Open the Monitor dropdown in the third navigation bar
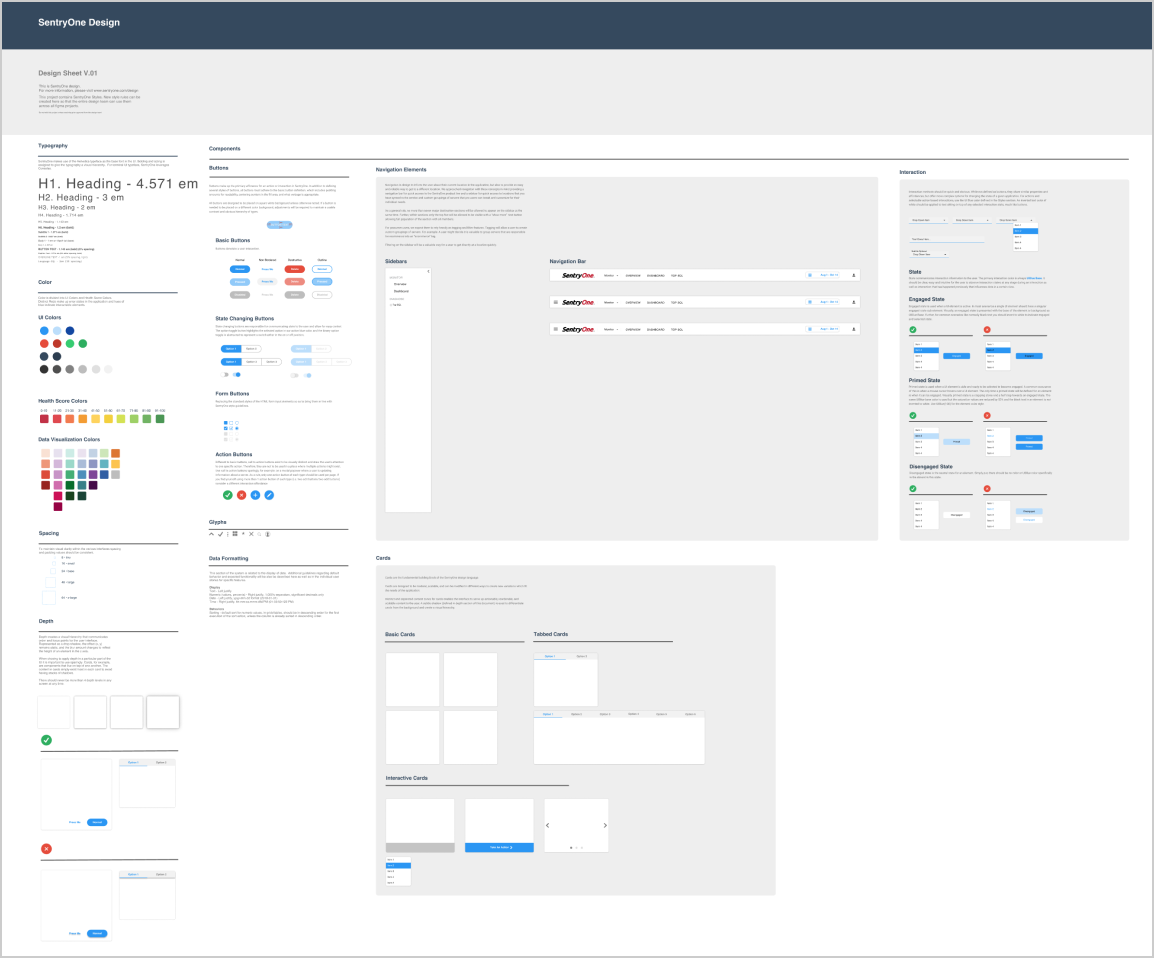The width and height of the screenshot is (1154, 958). coord(610,329)
